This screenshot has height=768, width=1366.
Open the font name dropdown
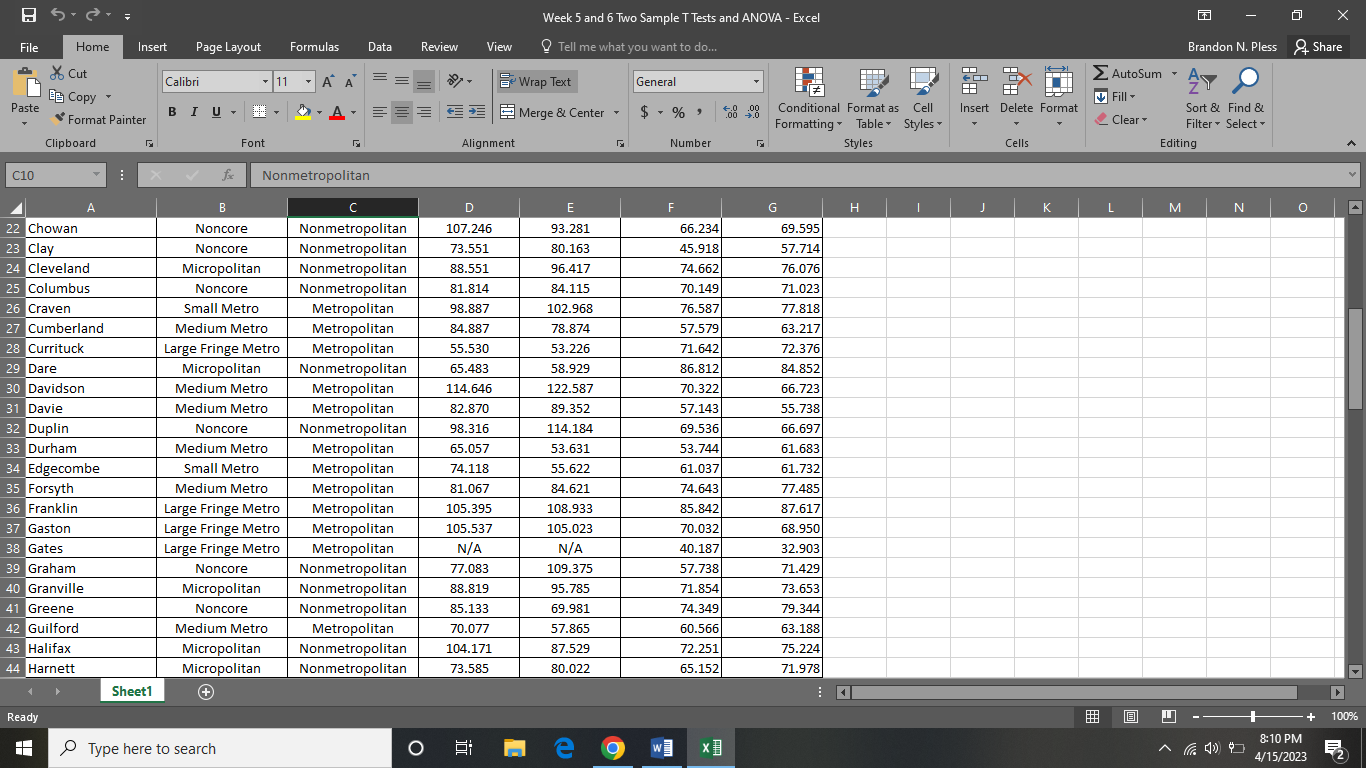click(x=266, y=81)
